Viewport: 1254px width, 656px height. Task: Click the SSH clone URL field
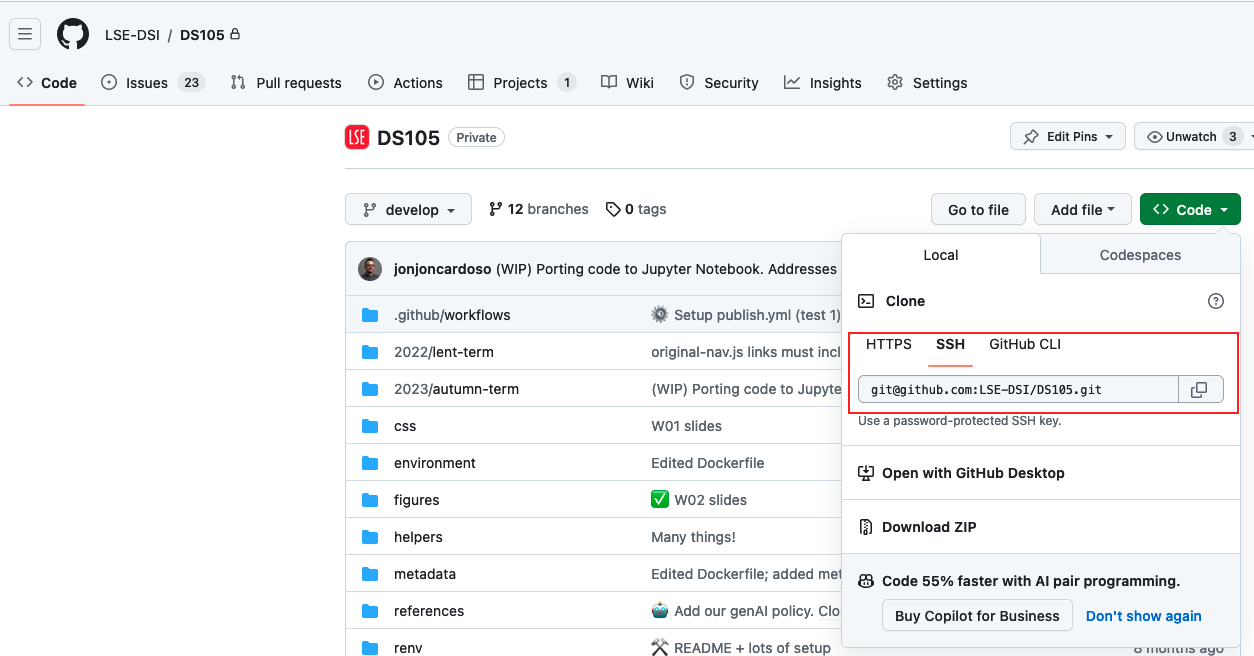[x=1018, y=389]
